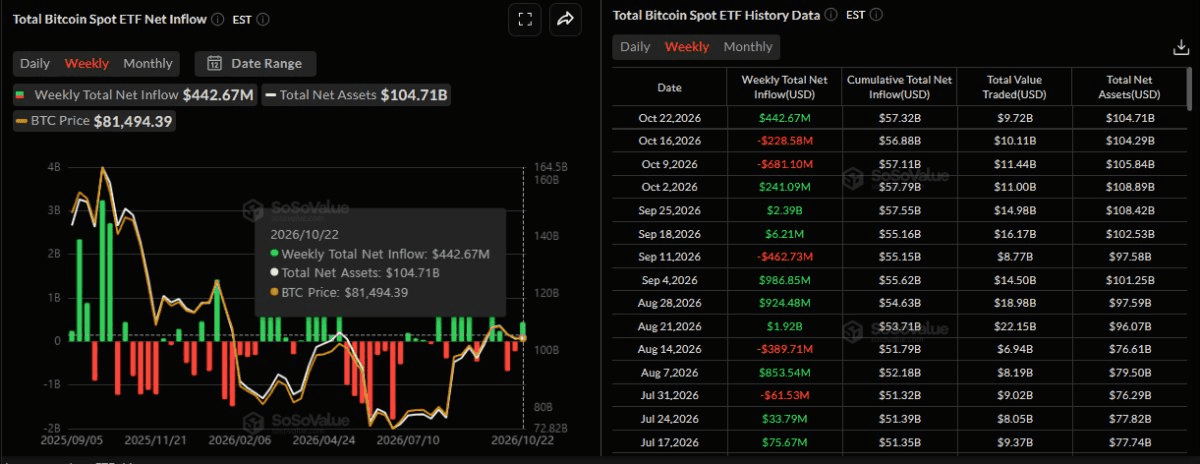Toggle Weekly Total Net Inflow legend series
This screenshot has width=1200, height=464.
click(x=135, y=95)
